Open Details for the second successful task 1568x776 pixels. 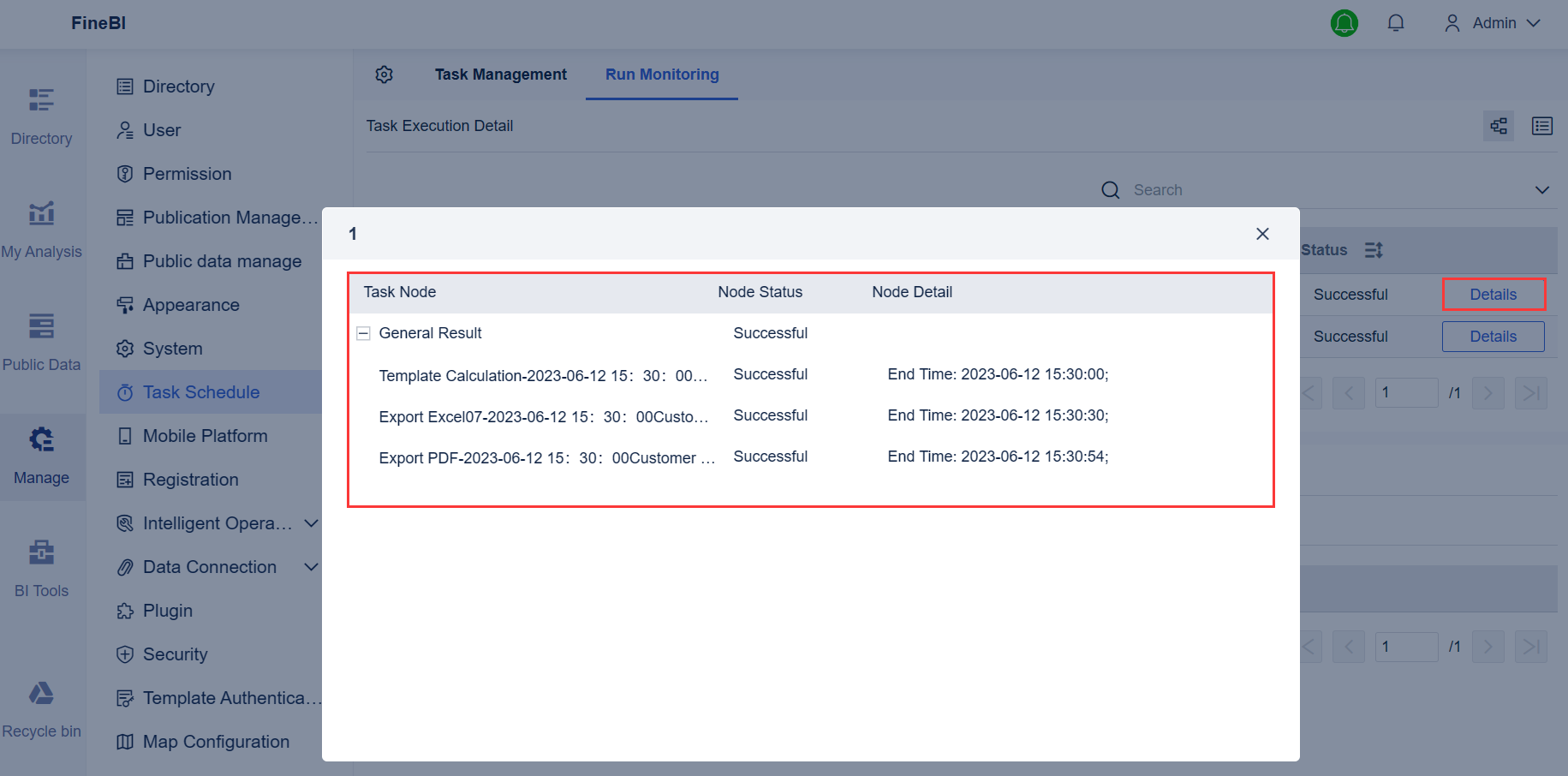(1493, 336)
